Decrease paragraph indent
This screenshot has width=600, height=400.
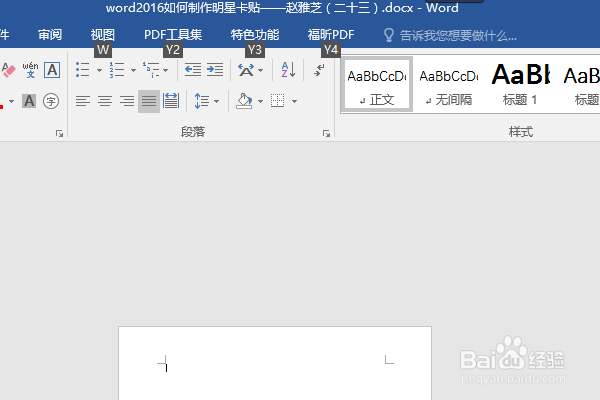pyautogui.click(x=193, y=70)
